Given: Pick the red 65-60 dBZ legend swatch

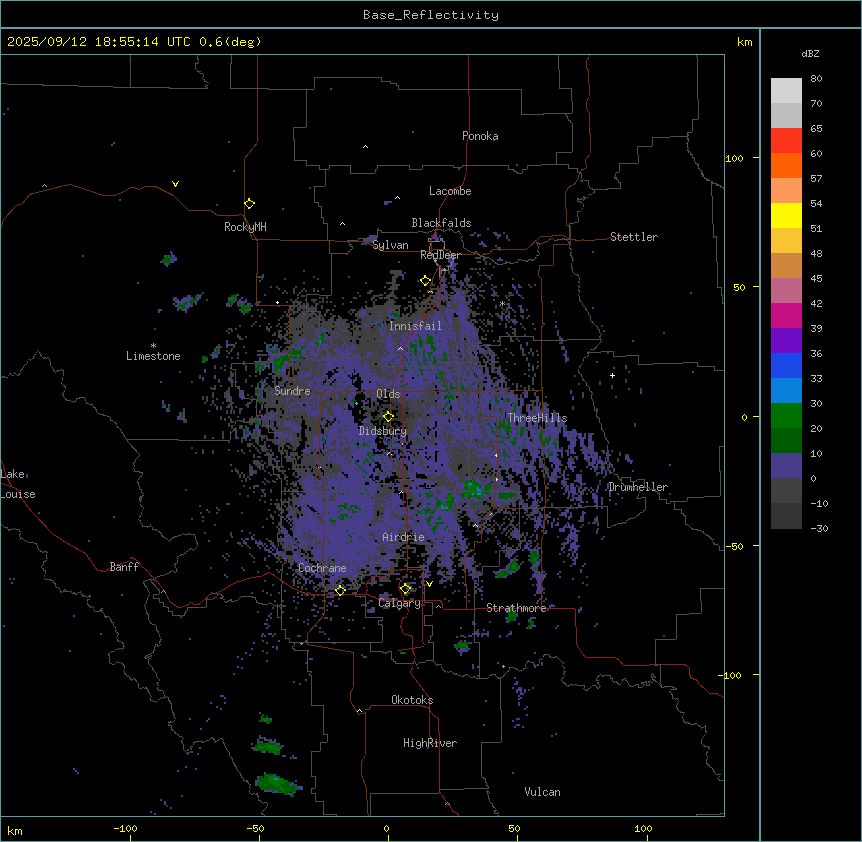Looking at the screenshot, I should click(x=786, y=141).
